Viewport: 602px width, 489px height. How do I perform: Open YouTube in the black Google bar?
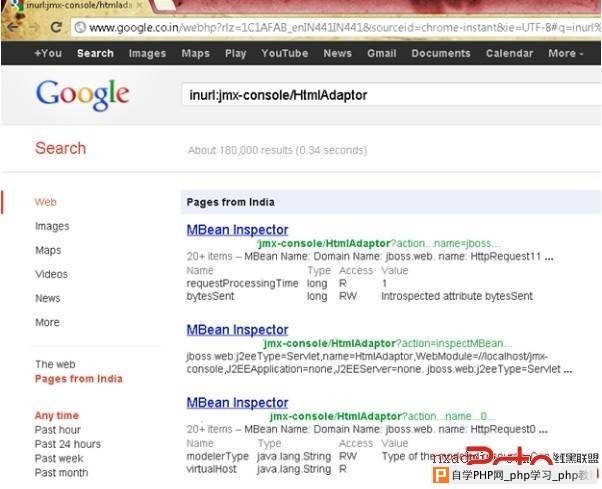[x=284, y=53]
